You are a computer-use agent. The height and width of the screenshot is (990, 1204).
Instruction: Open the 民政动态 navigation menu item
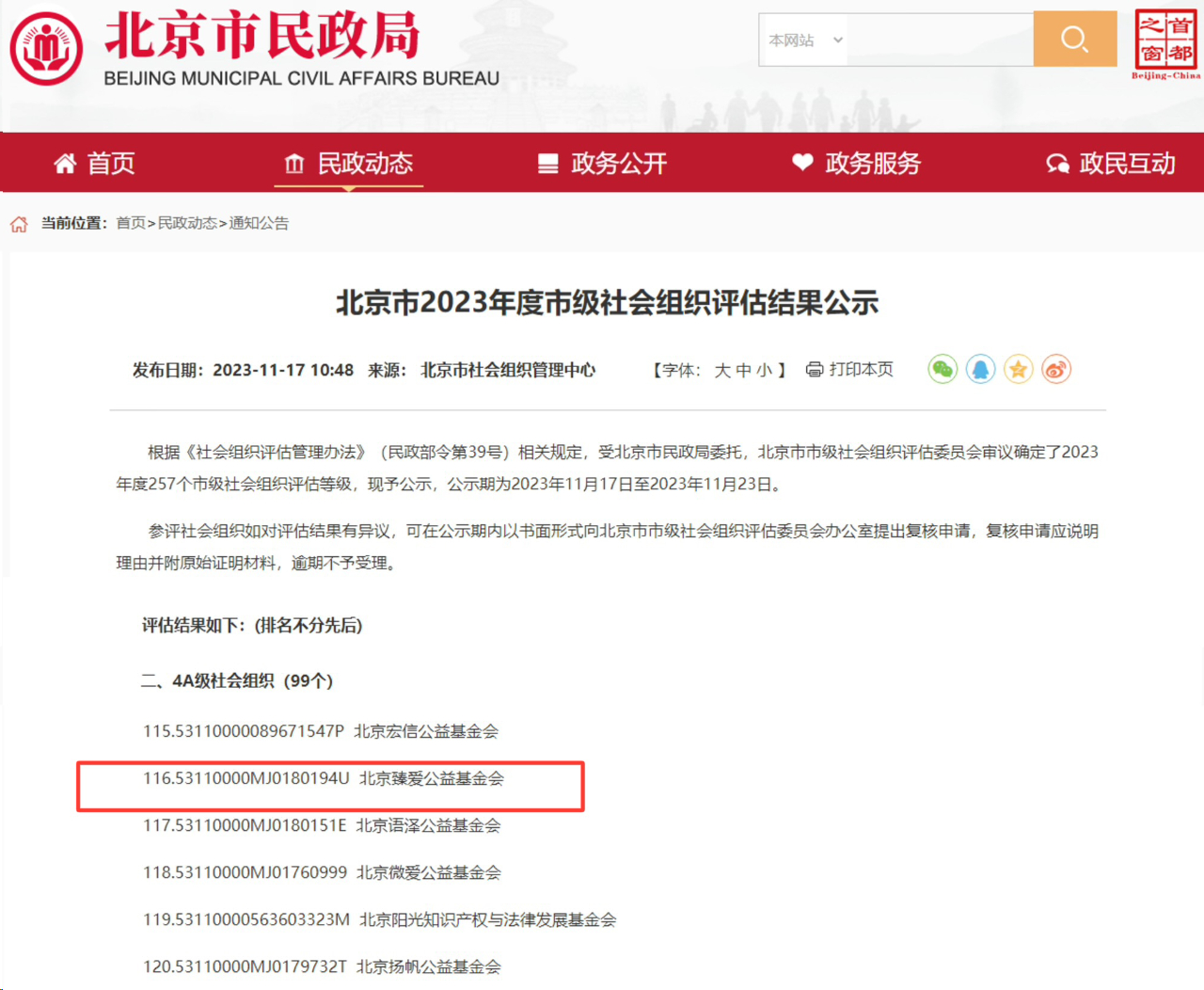[365, 164]
